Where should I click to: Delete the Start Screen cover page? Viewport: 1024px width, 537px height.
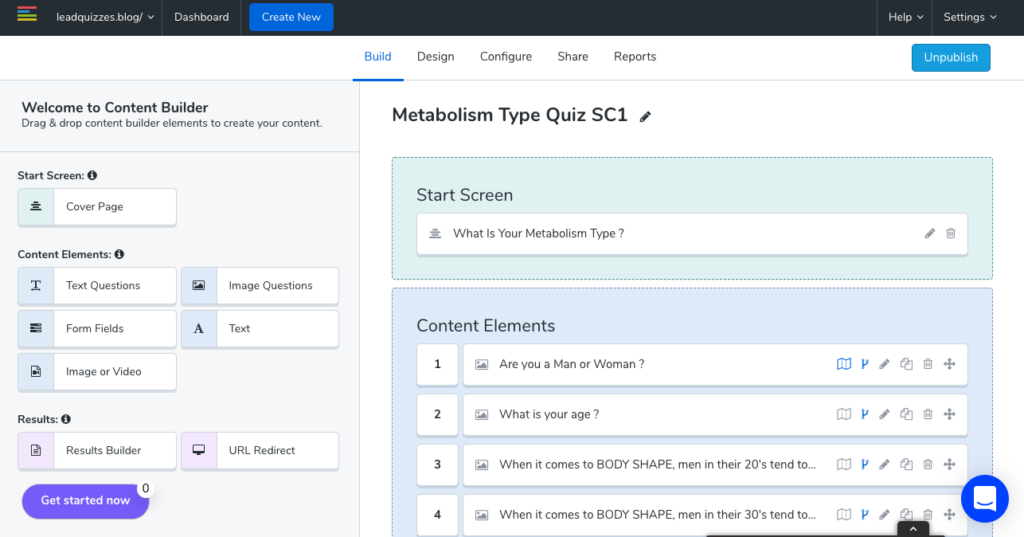(951, 233)
